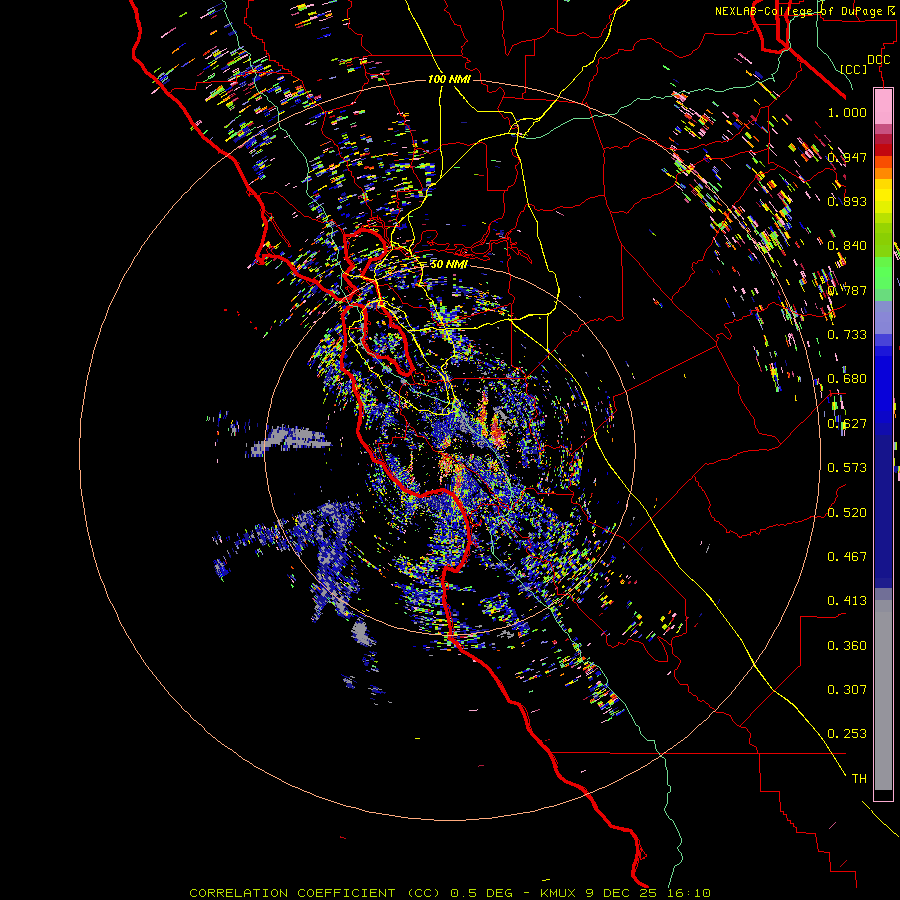Click the Correlation Coefficient KMUX caption
The image size is (900, 900).
click(x=450, y=893)
